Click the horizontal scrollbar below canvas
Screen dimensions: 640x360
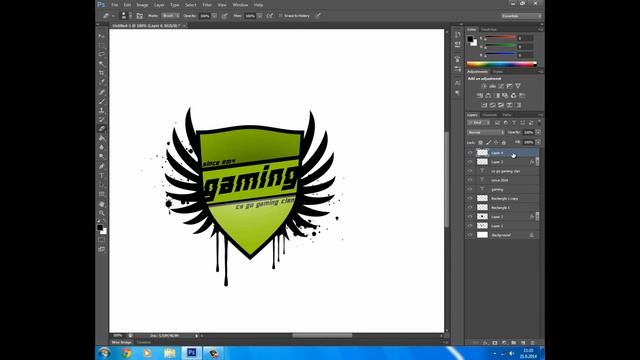pyautogui.click(x=322, y=336)
